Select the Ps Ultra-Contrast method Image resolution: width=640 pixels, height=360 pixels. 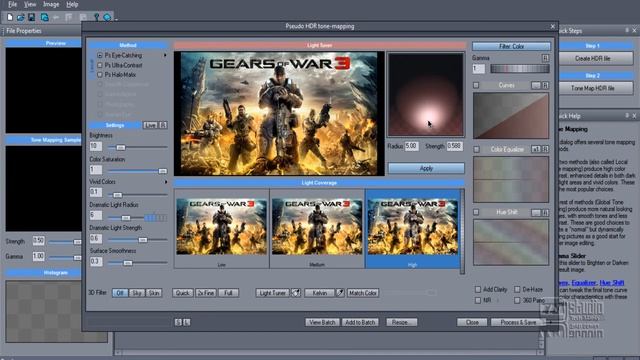120,65
